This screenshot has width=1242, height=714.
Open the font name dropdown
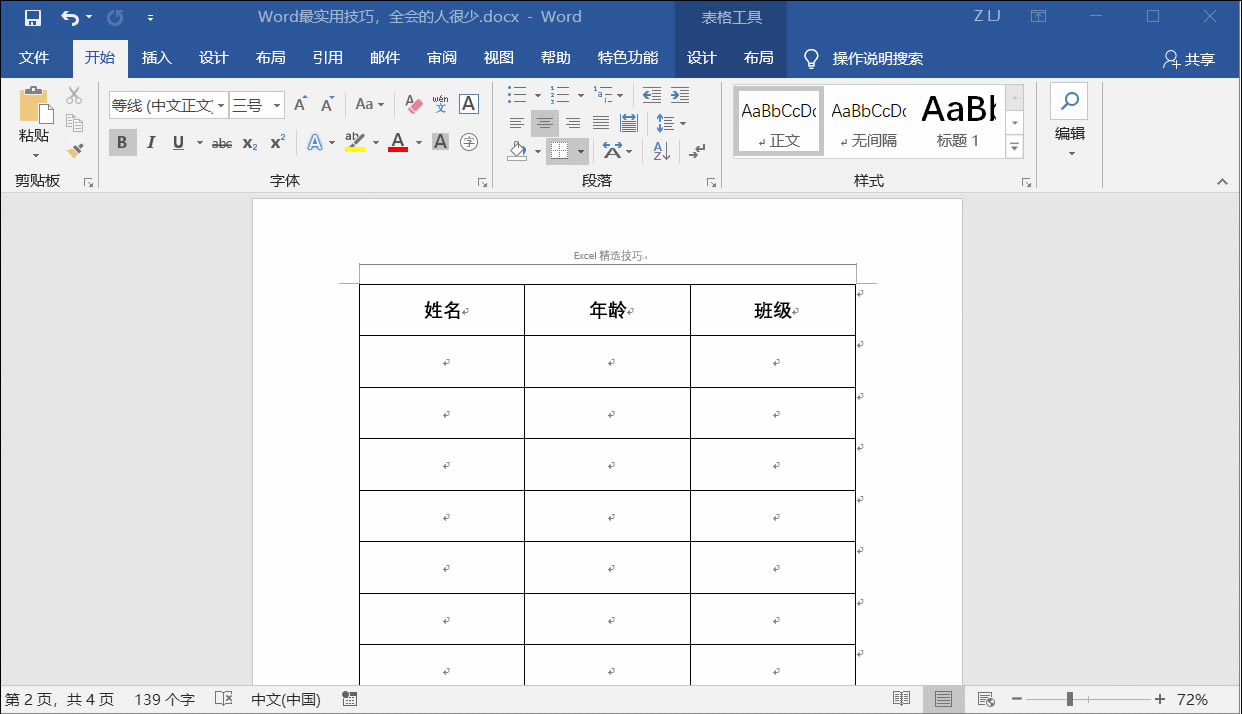[221, 105]
